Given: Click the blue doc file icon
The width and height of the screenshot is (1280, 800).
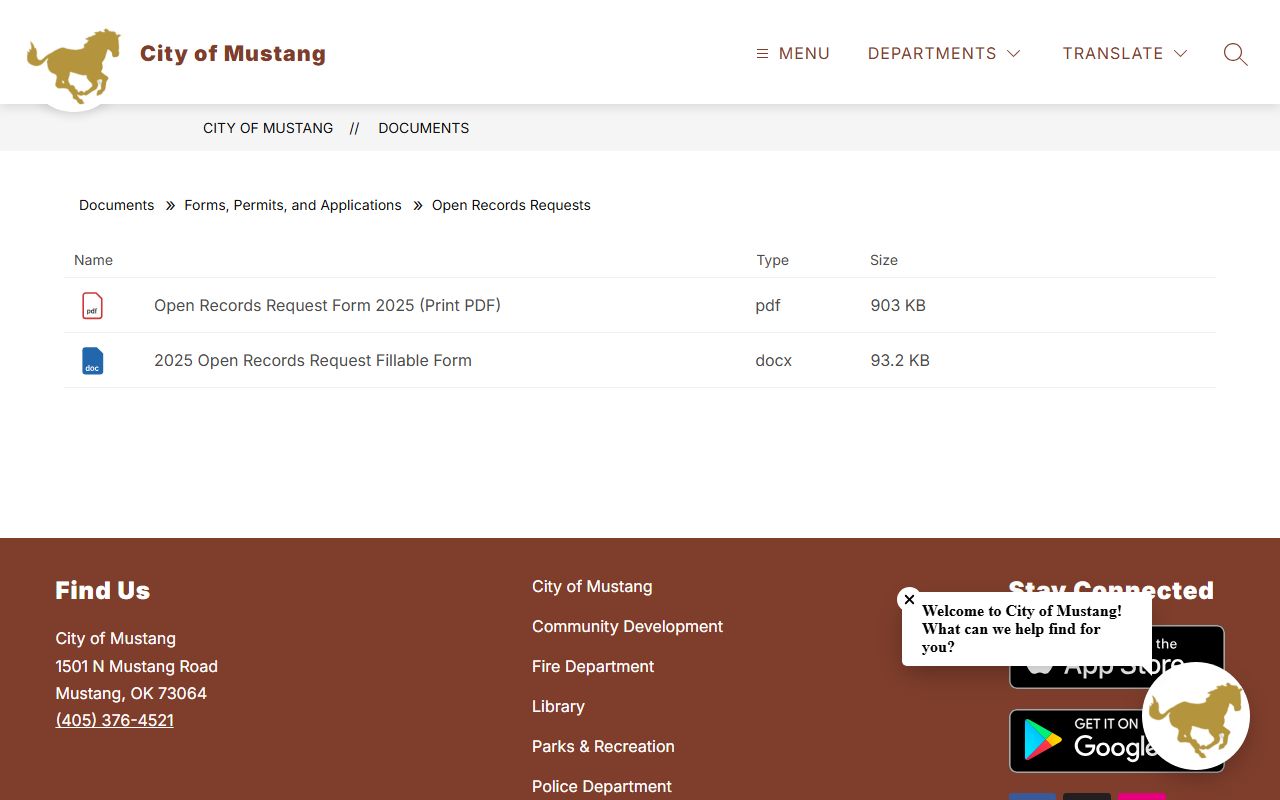Looking at the screenshot, I should click(x=92, y=361).
